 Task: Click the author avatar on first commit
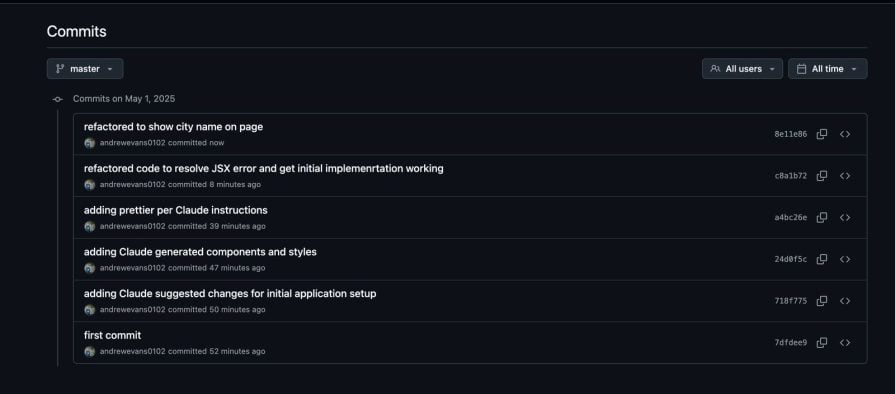pos(90,351)
